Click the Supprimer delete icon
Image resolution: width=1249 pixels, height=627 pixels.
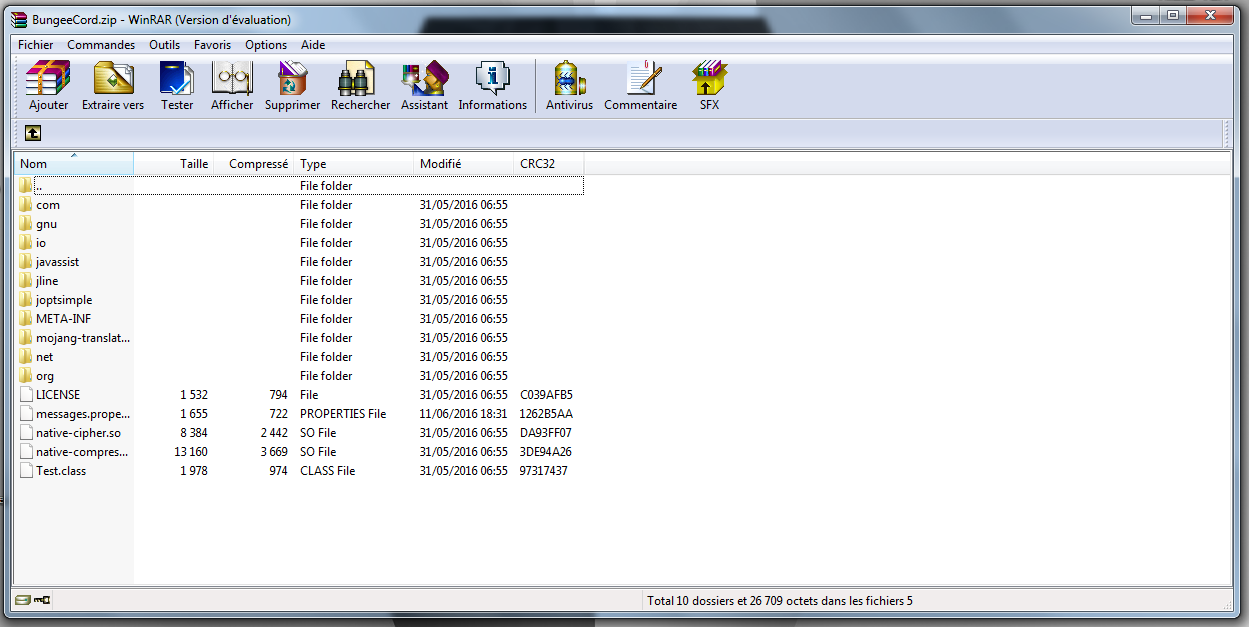click(x=292, y=85)
